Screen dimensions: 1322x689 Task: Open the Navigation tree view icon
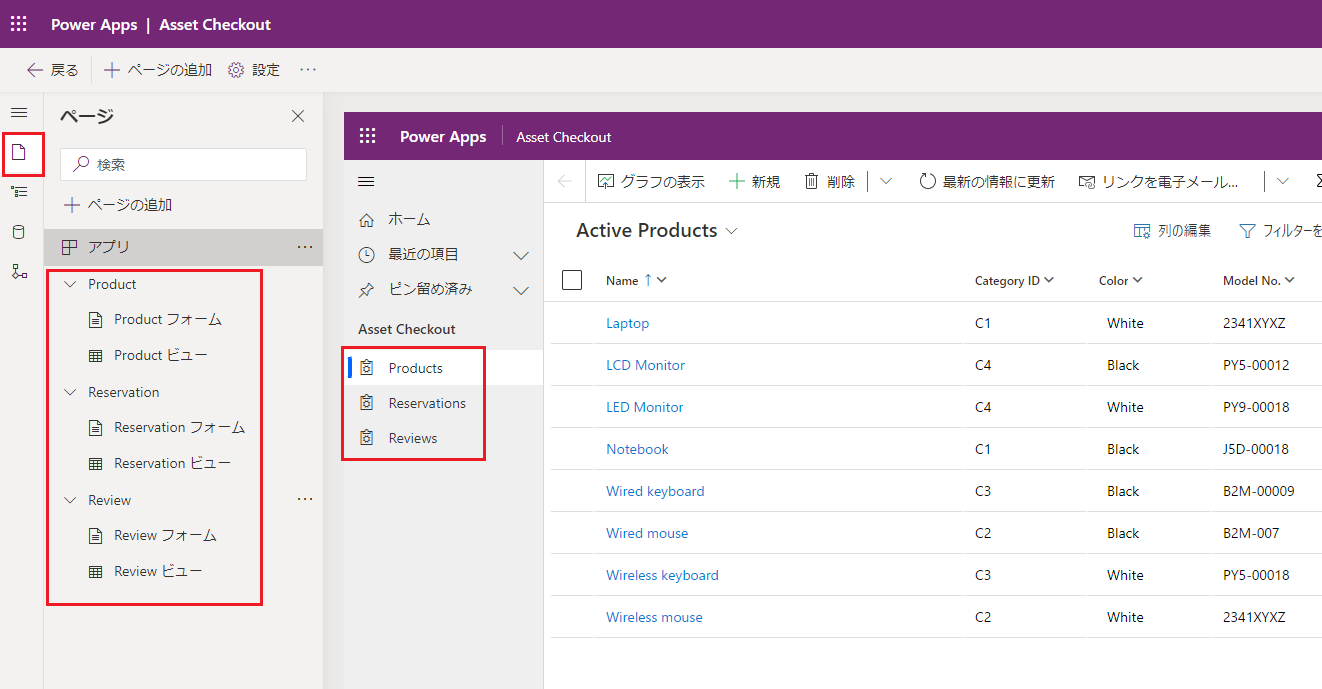19,192
